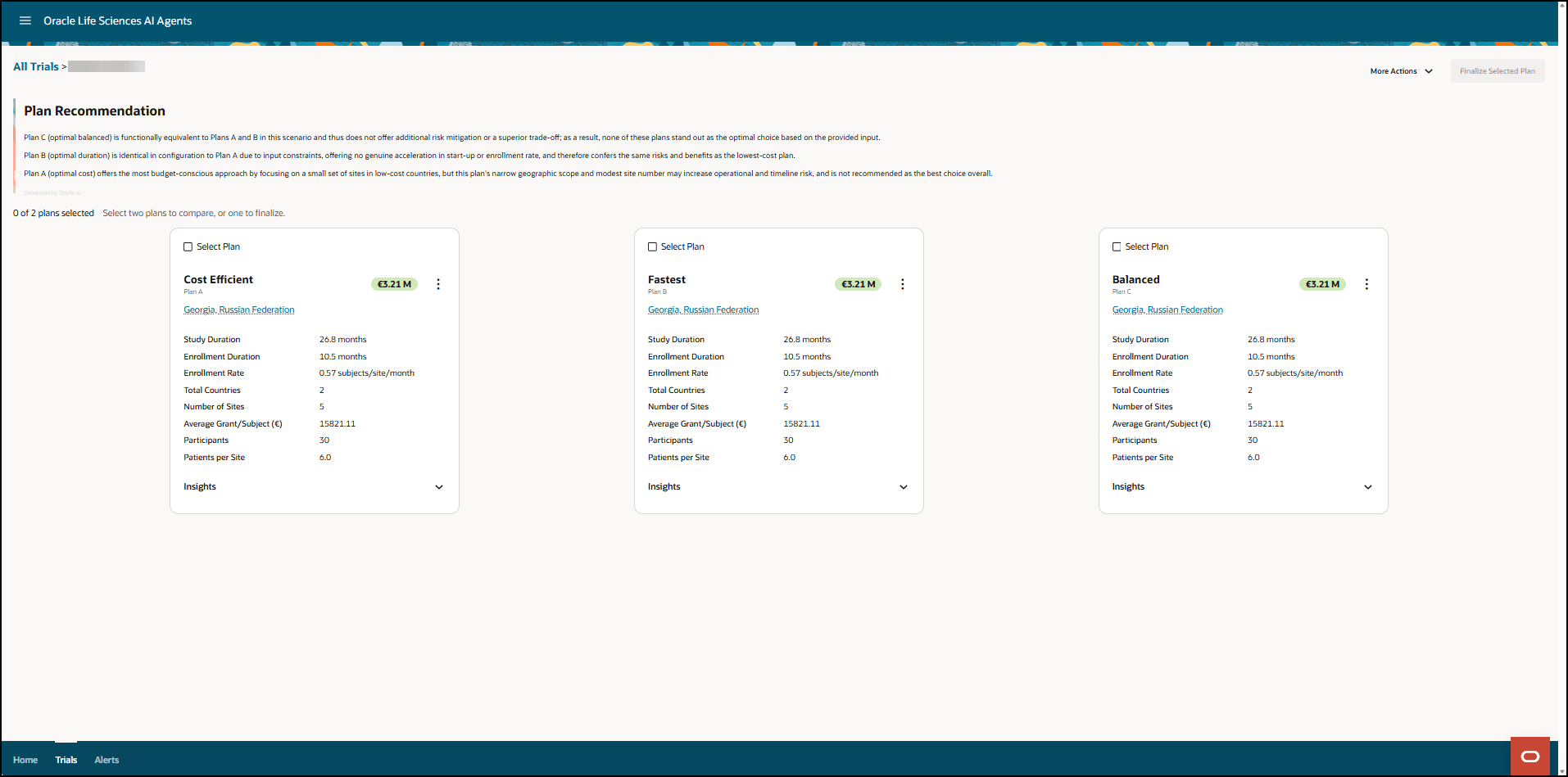Open the Oracle chat assistant icon
Image resolution: width=1568 pixels, height=777 pixels.
pos(1529,756)
